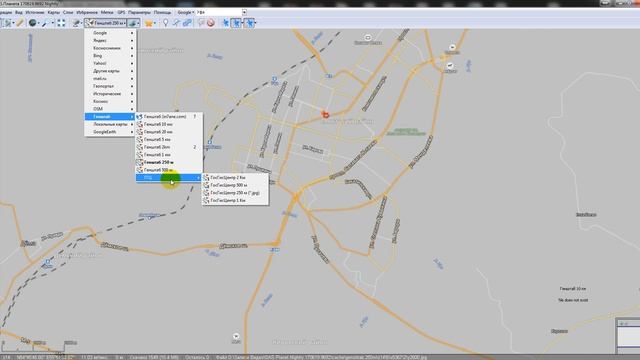Toggle full screen mode icon

coord(61,23)
